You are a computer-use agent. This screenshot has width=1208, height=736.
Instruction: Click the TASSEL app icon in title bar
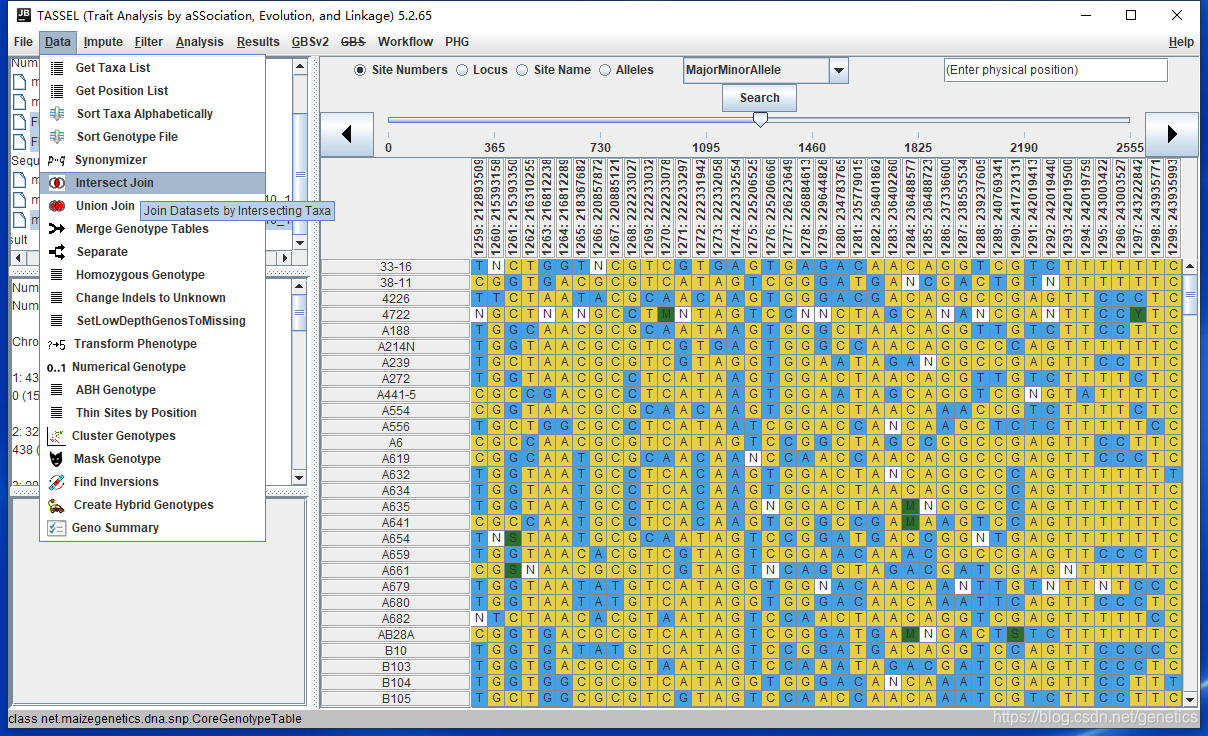[23, 16]
